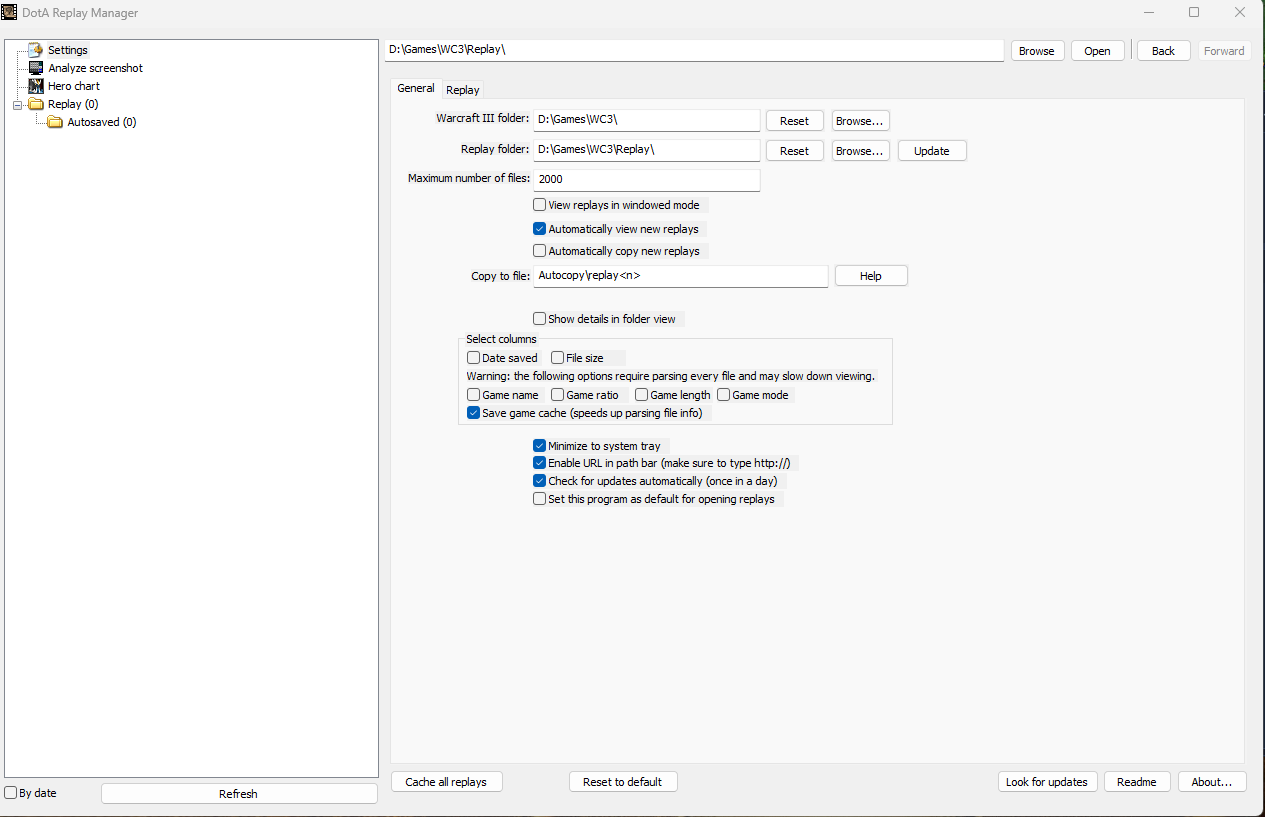Reset the Warcraft III folder path
This screenshot has width=1265, height=817.
pos(795,121)
